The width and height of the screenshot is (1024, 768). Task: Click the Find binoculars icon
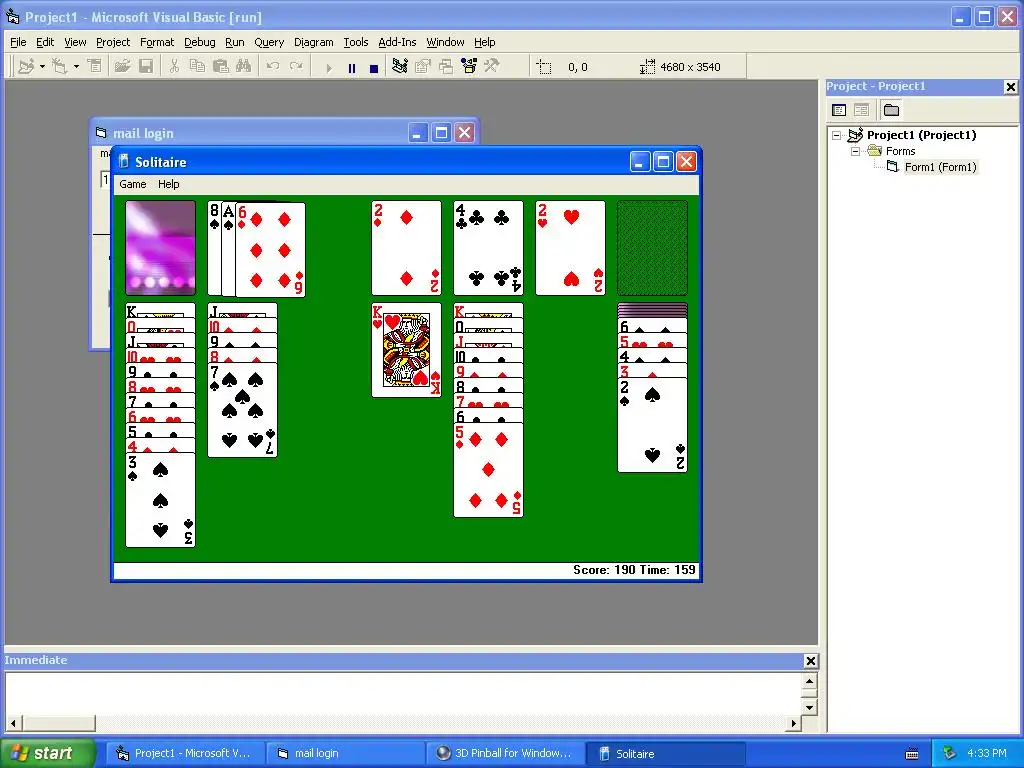pos(244,66)
